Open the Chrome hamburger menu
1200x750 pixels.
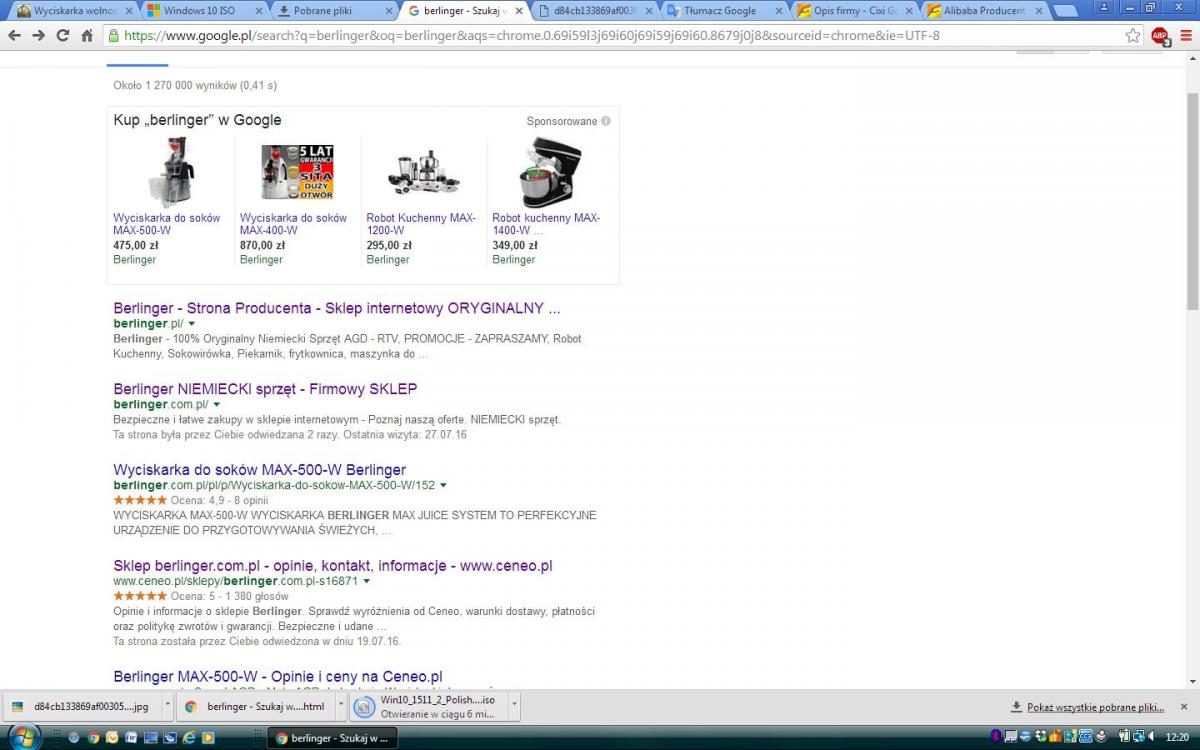tap(1186, 35)
